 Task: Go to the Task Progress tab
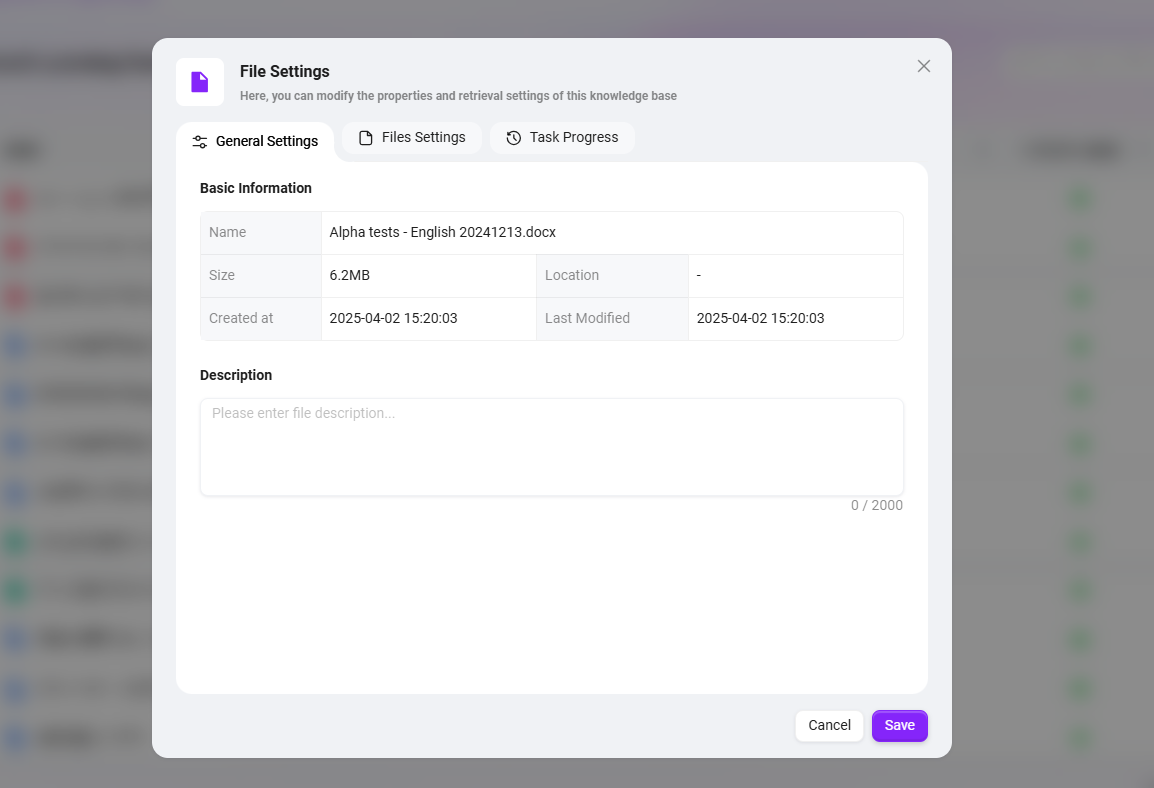562,138
